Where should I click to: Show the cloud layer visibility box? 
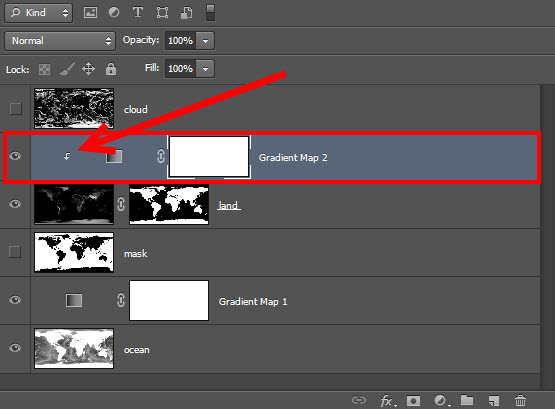point(16,109)
